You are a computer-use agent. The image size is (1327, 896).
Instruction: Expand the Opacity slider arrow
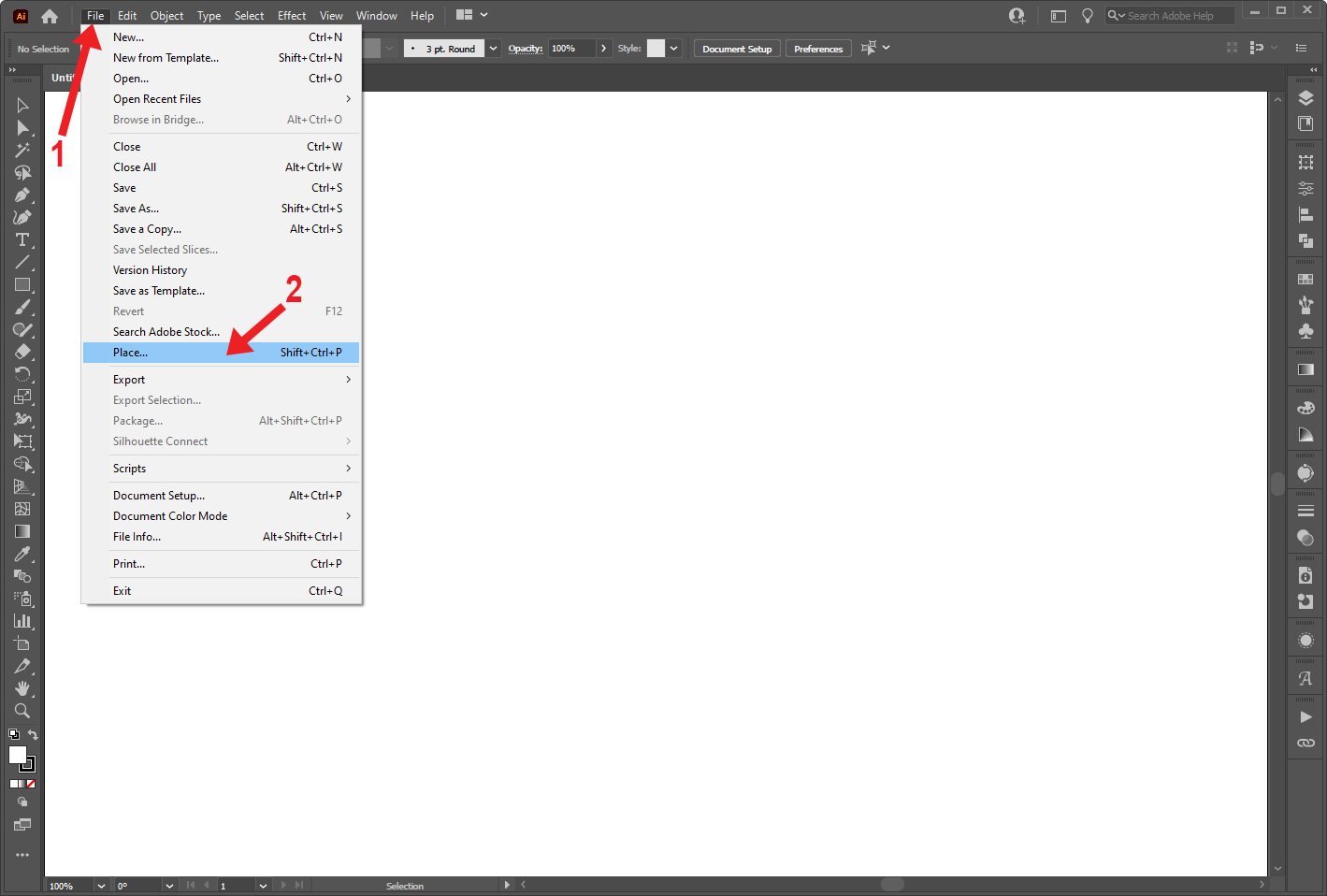[604, 49]
